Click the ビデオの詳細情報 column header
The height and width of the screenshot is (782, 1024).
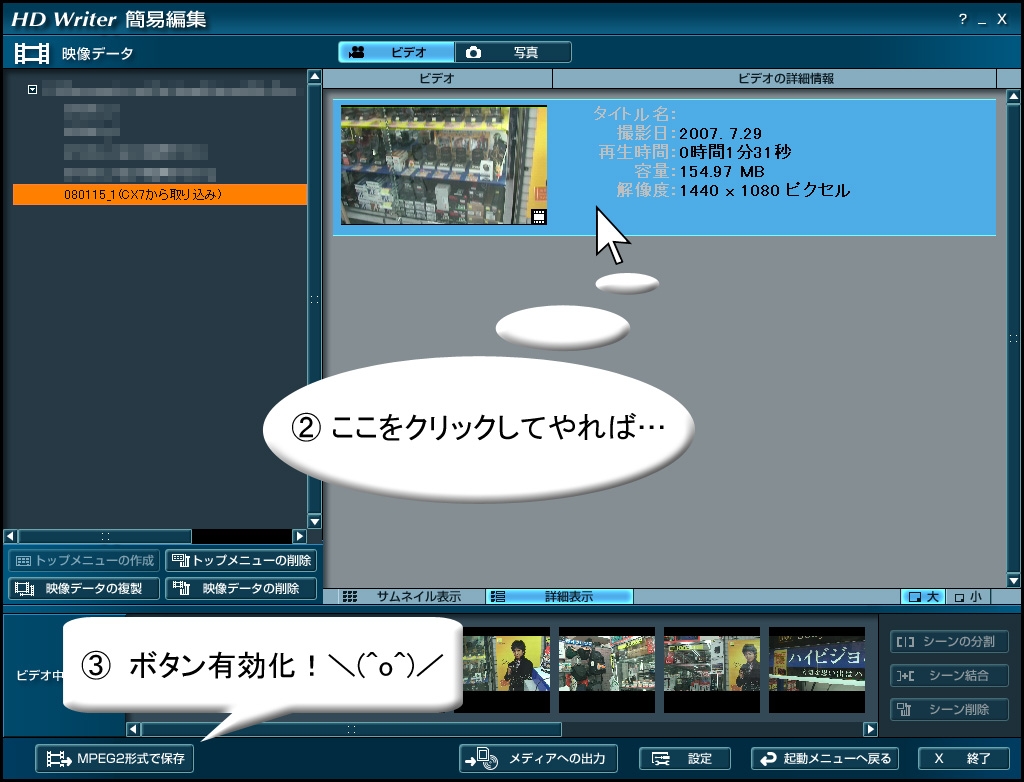pos(775,78)
